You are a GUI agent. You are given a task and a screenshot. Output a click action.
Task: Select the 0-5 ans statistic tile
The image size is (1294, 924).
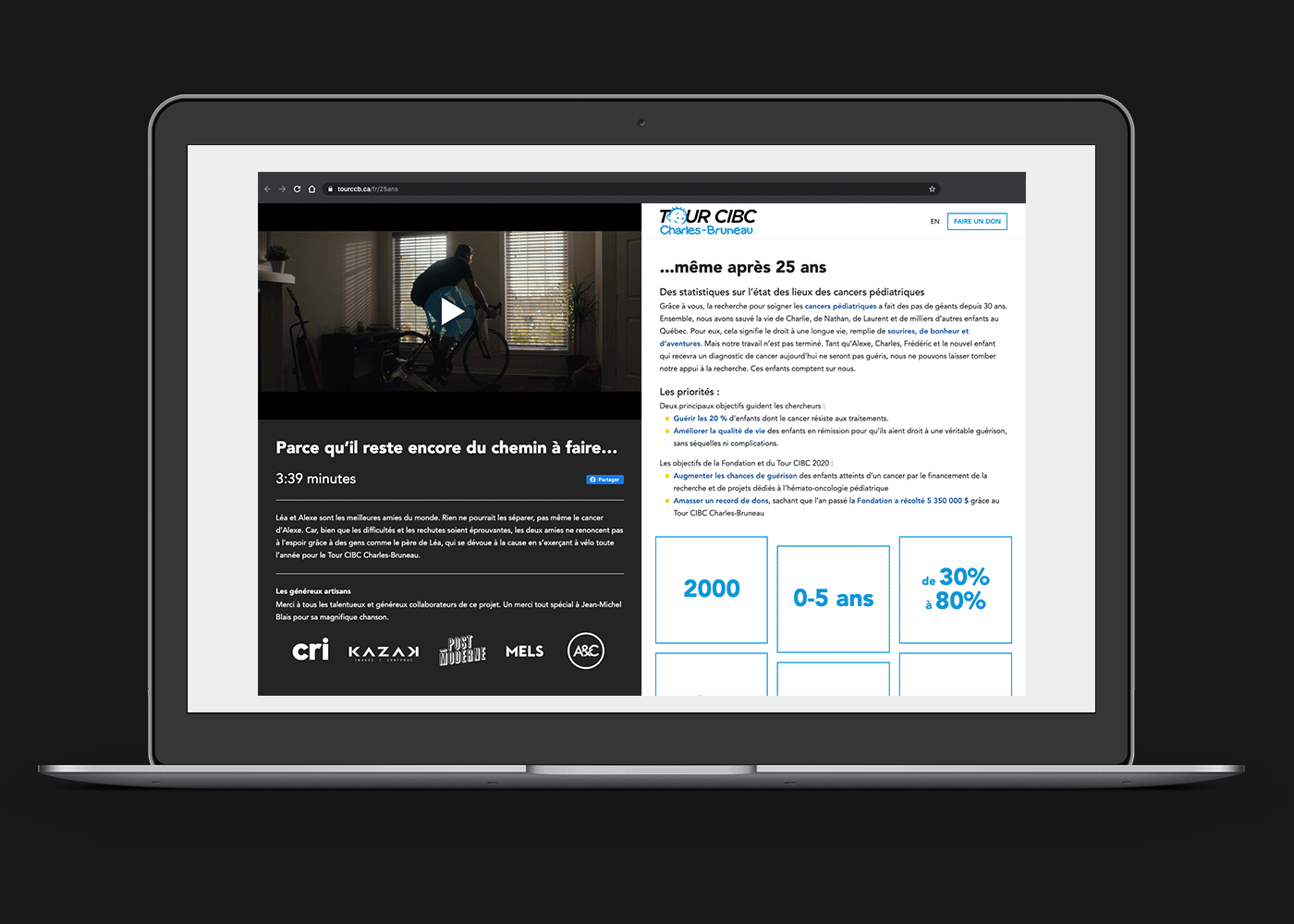click(833, 599)
